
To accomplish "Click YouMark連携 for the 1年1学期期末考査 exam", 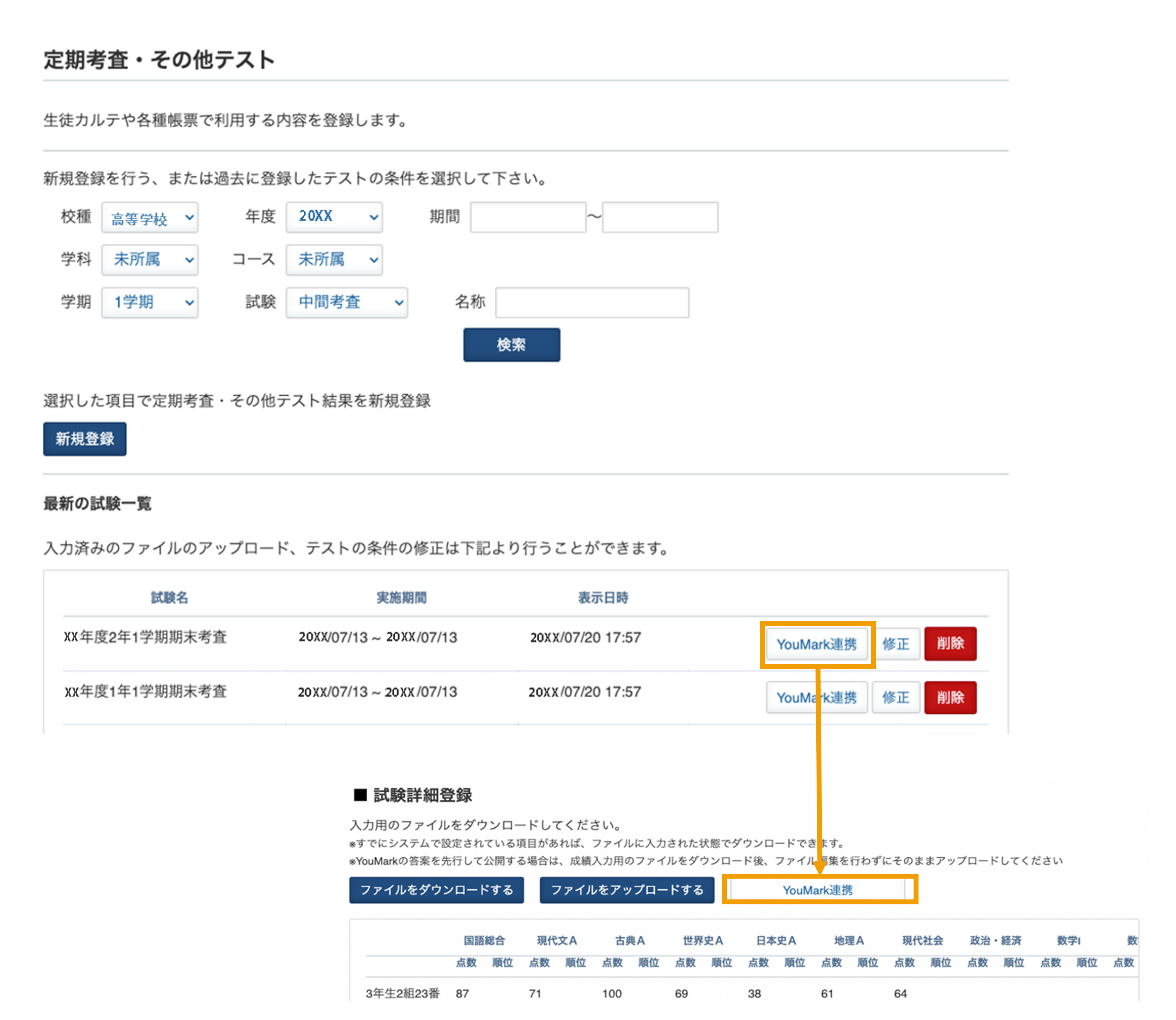I will click(x=817, y=697).
